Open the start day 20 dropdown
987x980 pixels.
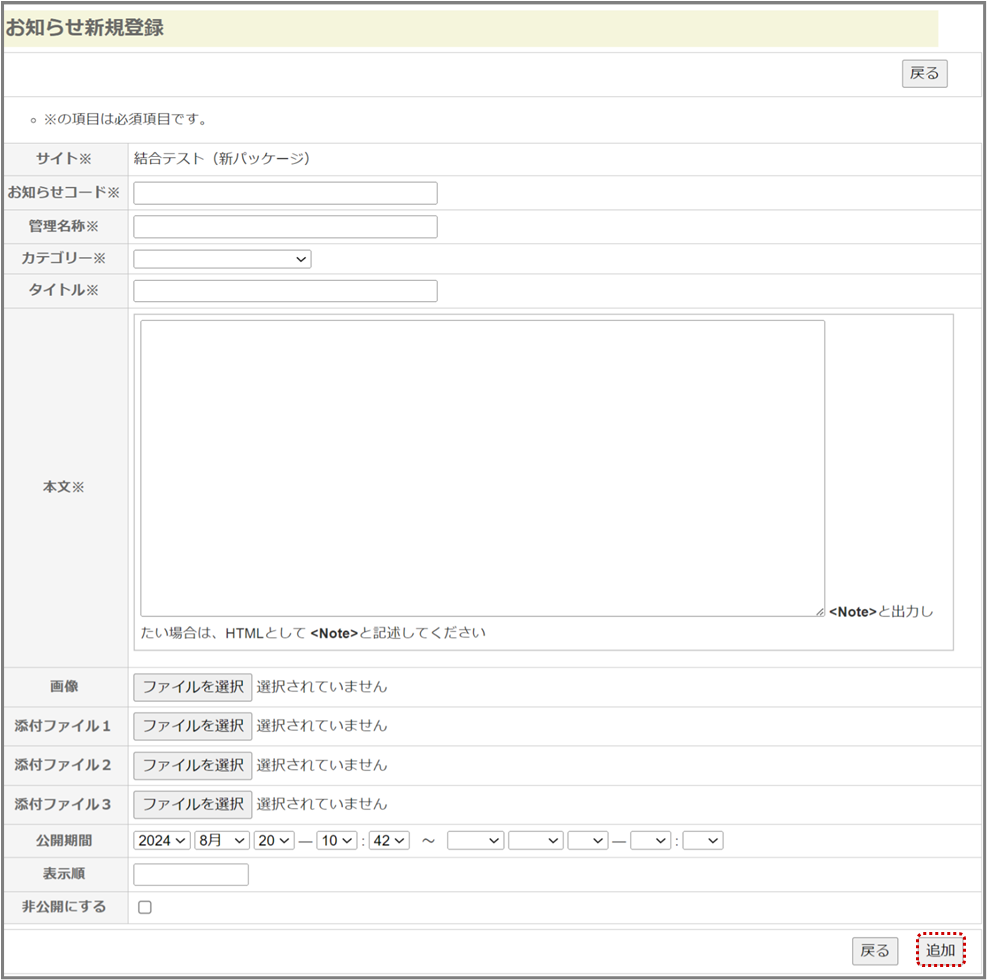(274, 841)
